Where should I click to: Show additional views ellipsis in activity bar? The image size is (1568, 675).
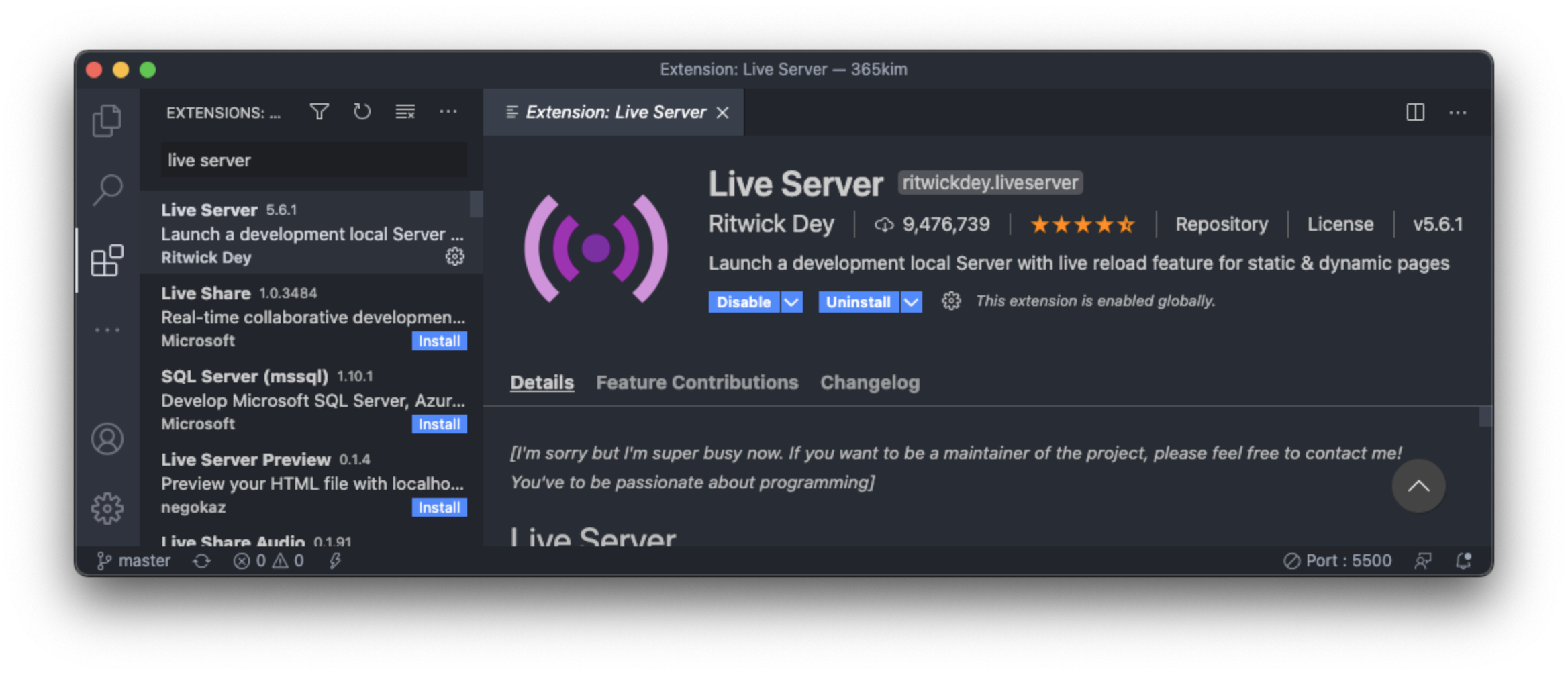coord(107,330)
